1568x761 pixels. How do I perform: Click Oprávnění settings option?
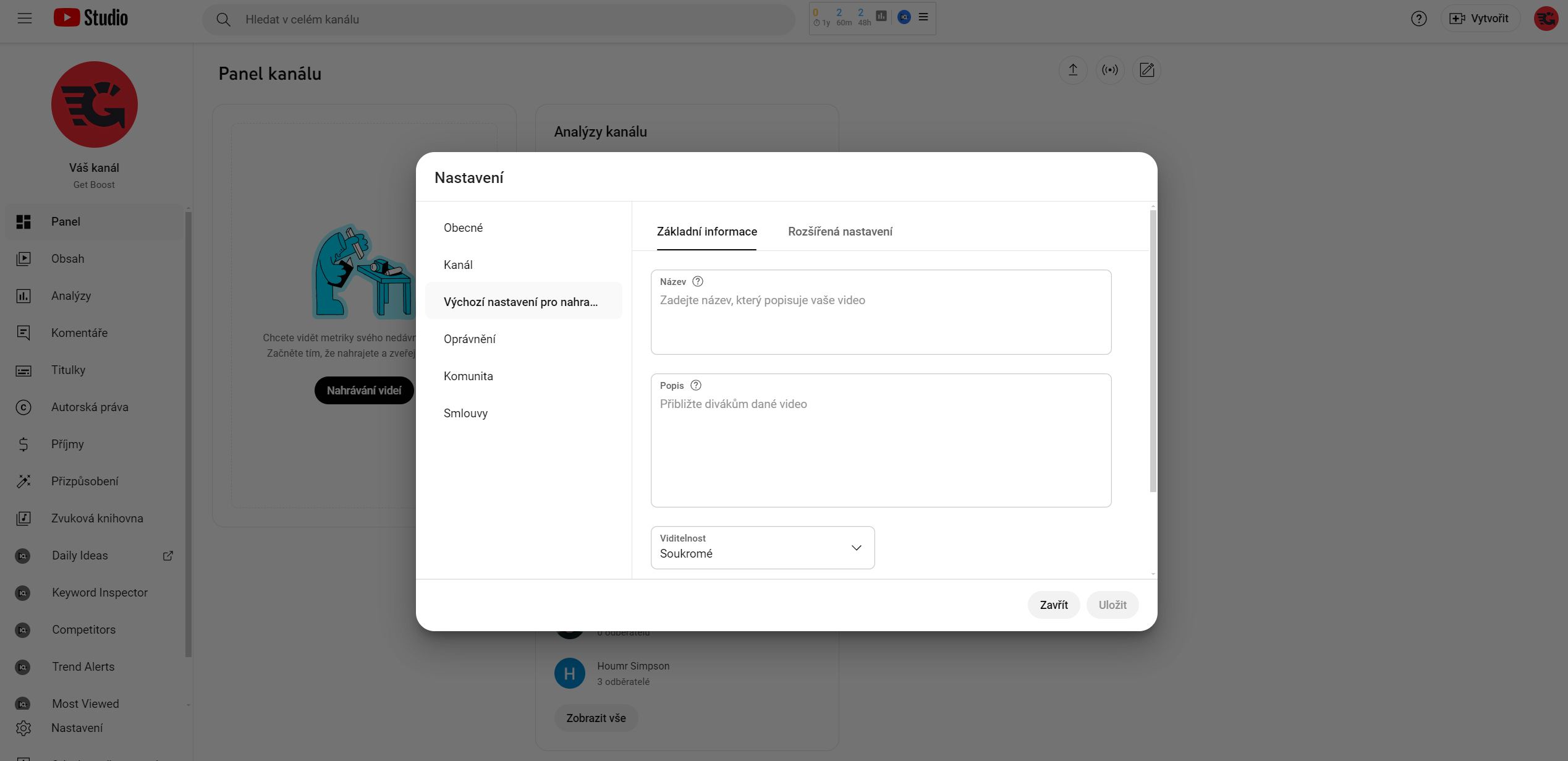[x=469, y=338]
